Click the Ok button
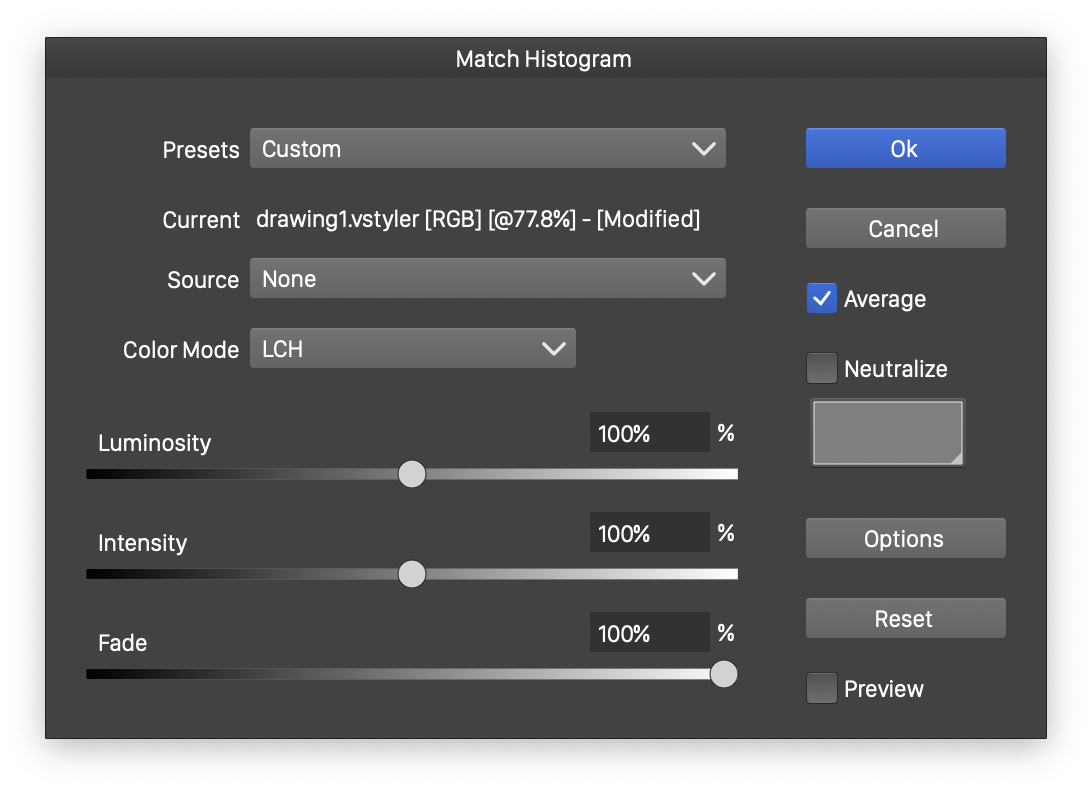The width and height of the screenshot is (1092, 792). (905, 148)
